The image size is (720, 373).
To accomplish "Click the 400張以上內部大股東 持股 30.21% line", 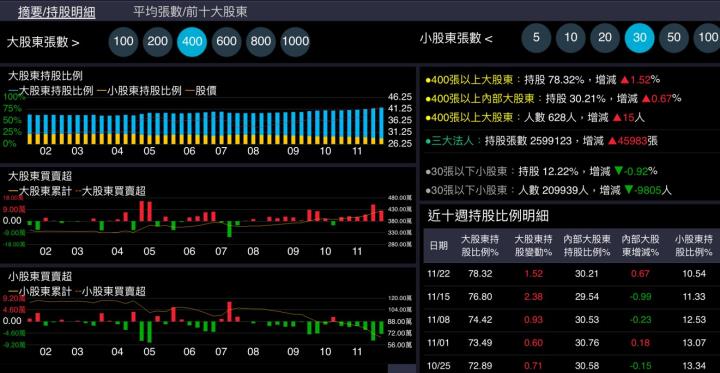I will pos(553,98).
